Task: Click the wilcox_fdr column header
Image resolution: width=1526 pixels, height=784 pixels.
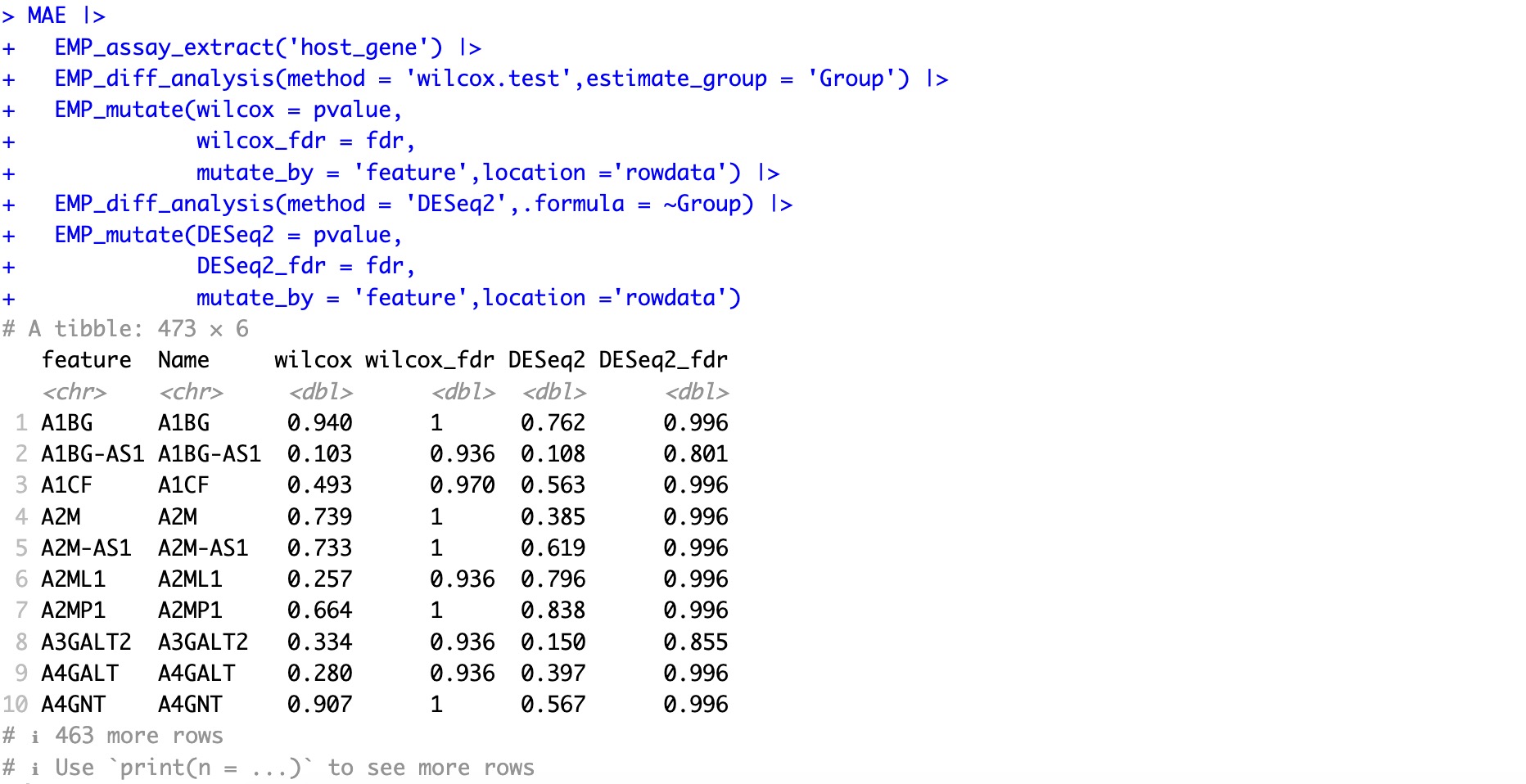Action: [429, 360]
